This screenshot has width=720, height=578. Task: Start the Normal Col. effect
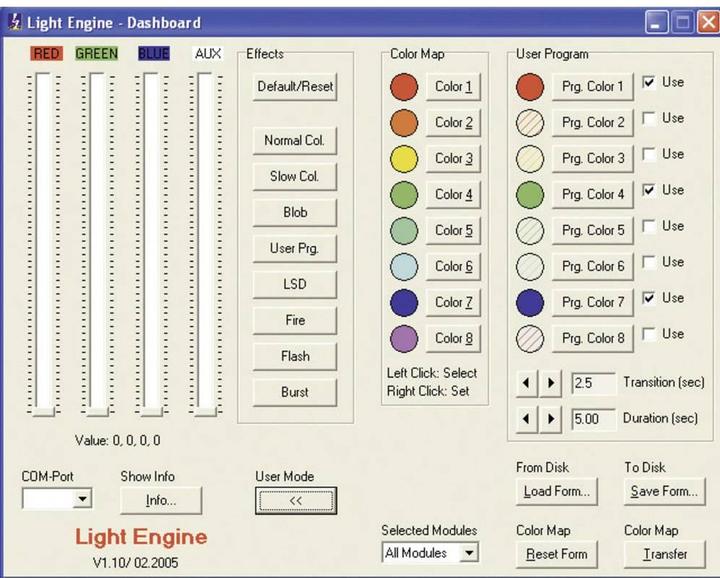tap(295, 140)
